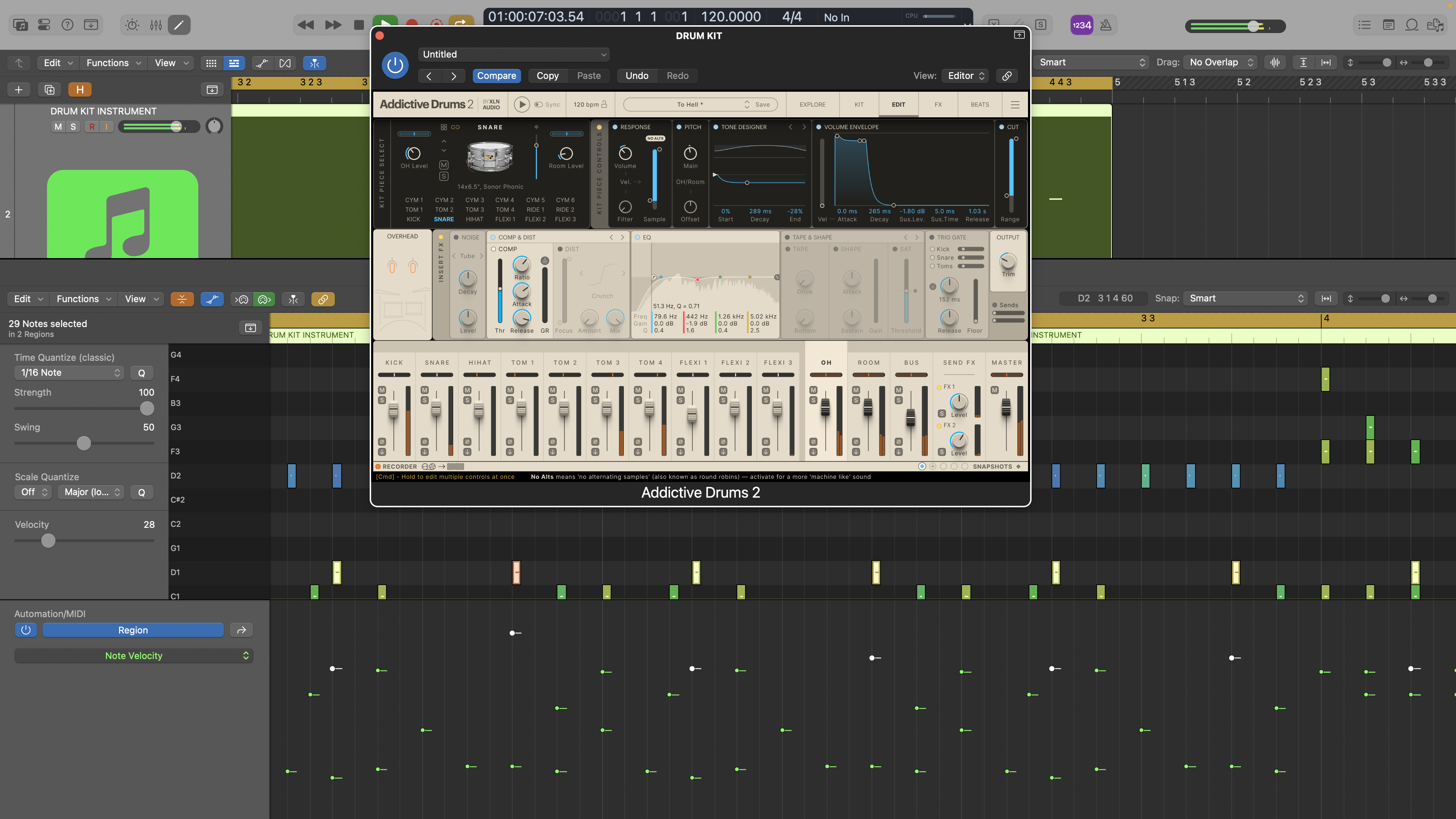Mute the DRUM KIT INSTRUMENT track
The image size is (1456, 819).
[58, 127]
